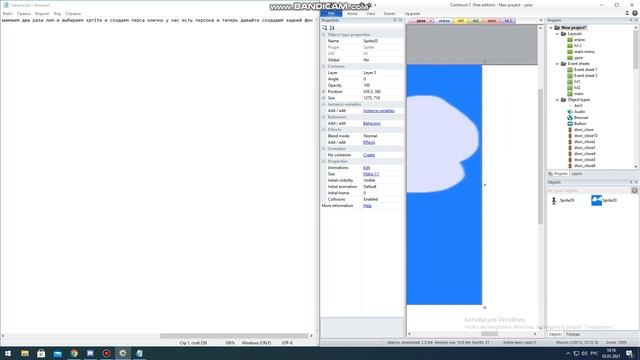640x360 pixels.
Task: Select the Button object type icon
Action: point(570,124)
